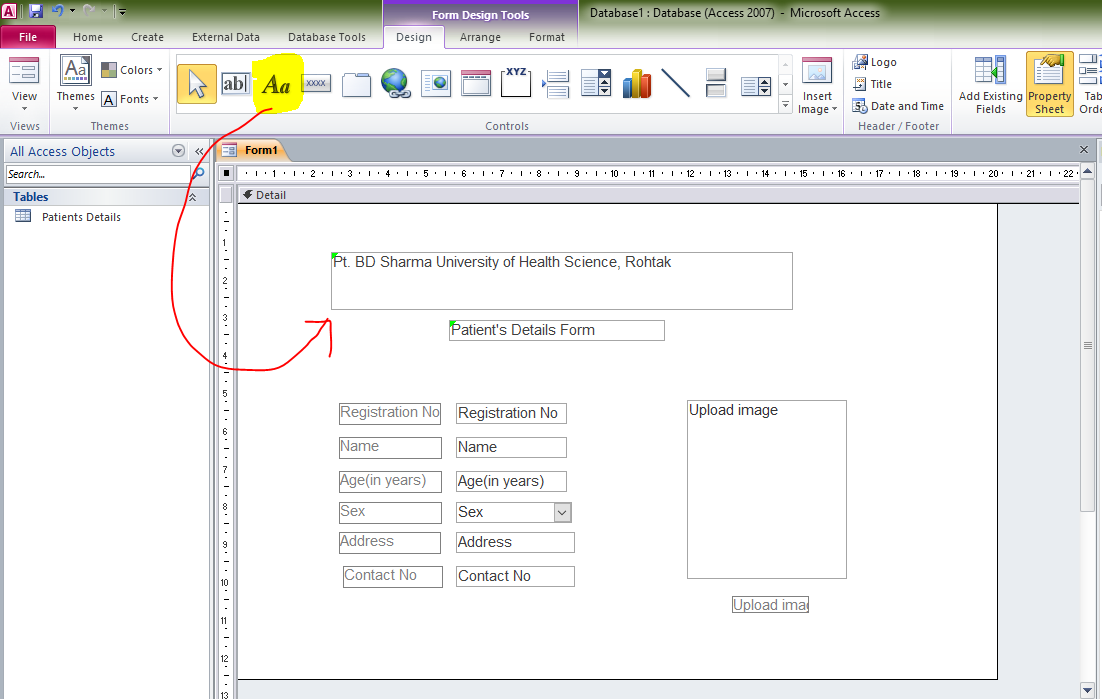
Task: Select the Combo Box control
Action: (596, 84)
